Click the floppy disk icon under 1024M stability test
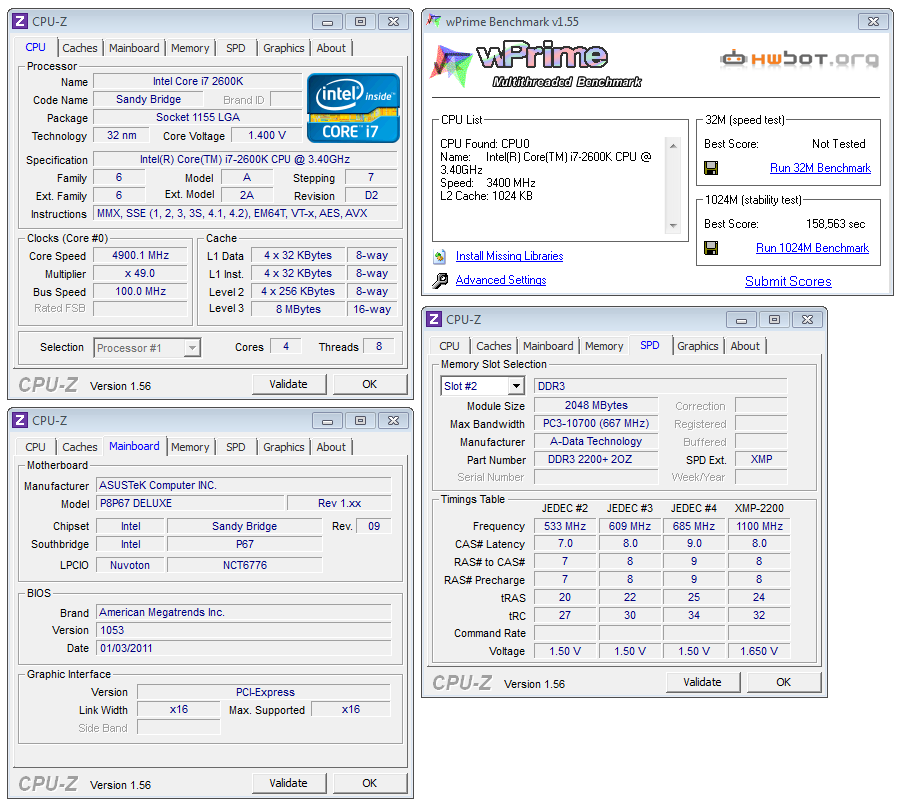This screenshot has width=901, height=808. (711, 248)
